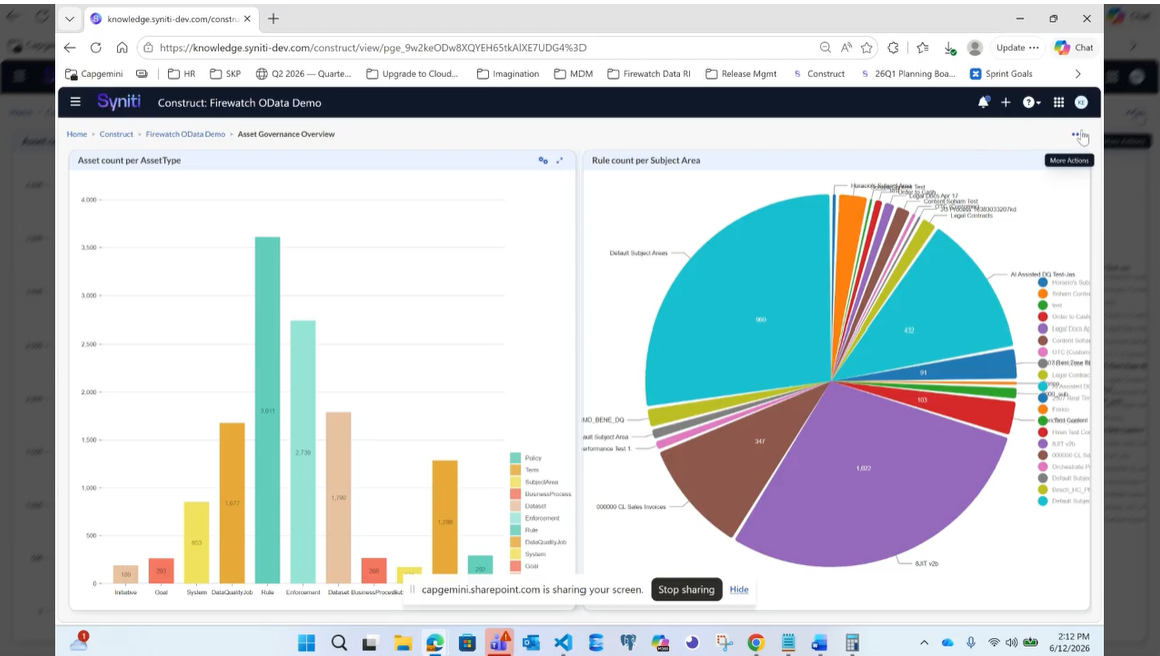Click the Syniti logo
Image resolution: width=1160 pixels, height=656 pixels.
[x=118, y=102]
